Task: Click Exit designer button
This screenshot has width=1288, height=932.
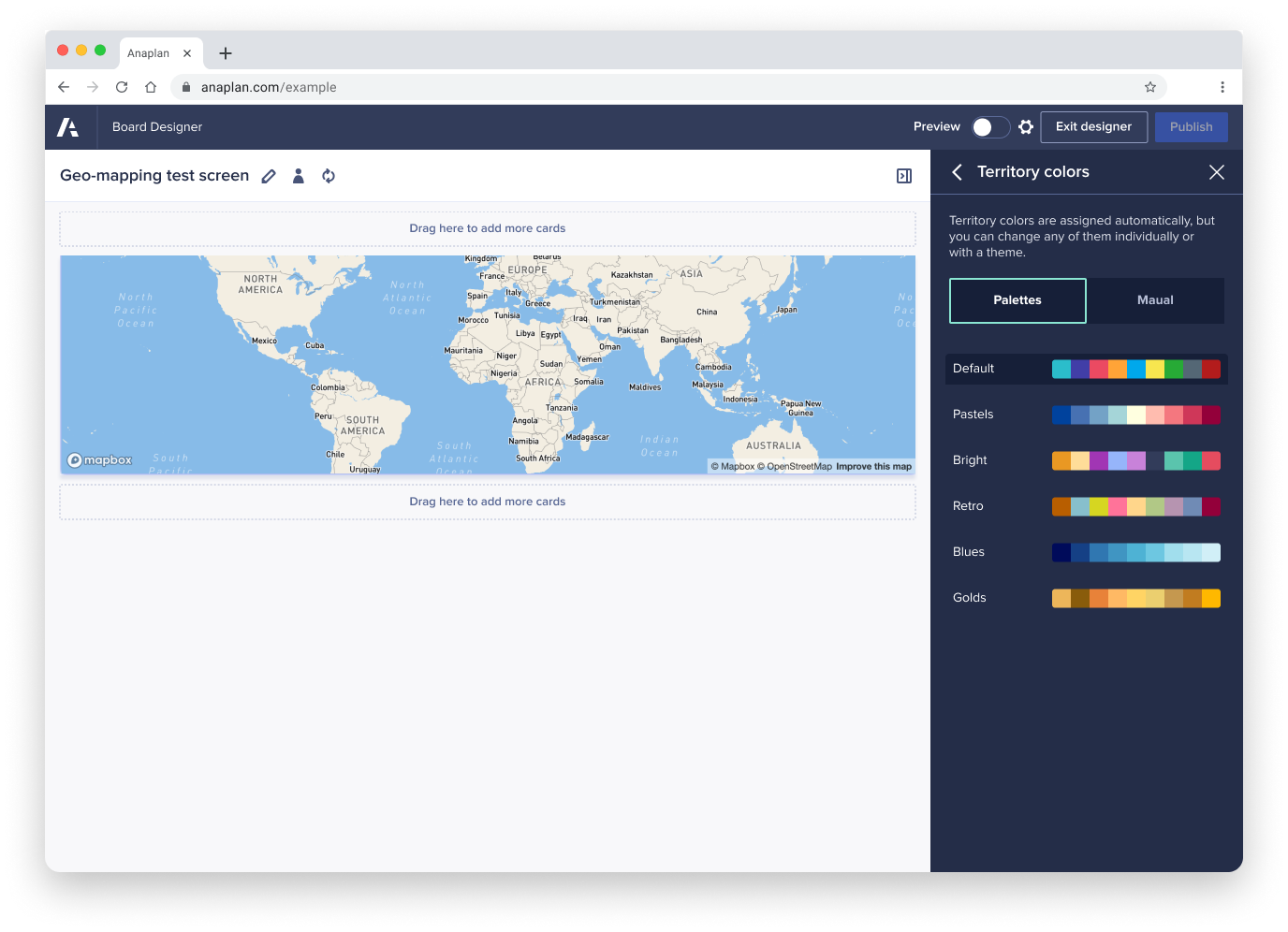Action: [1094, 127]
